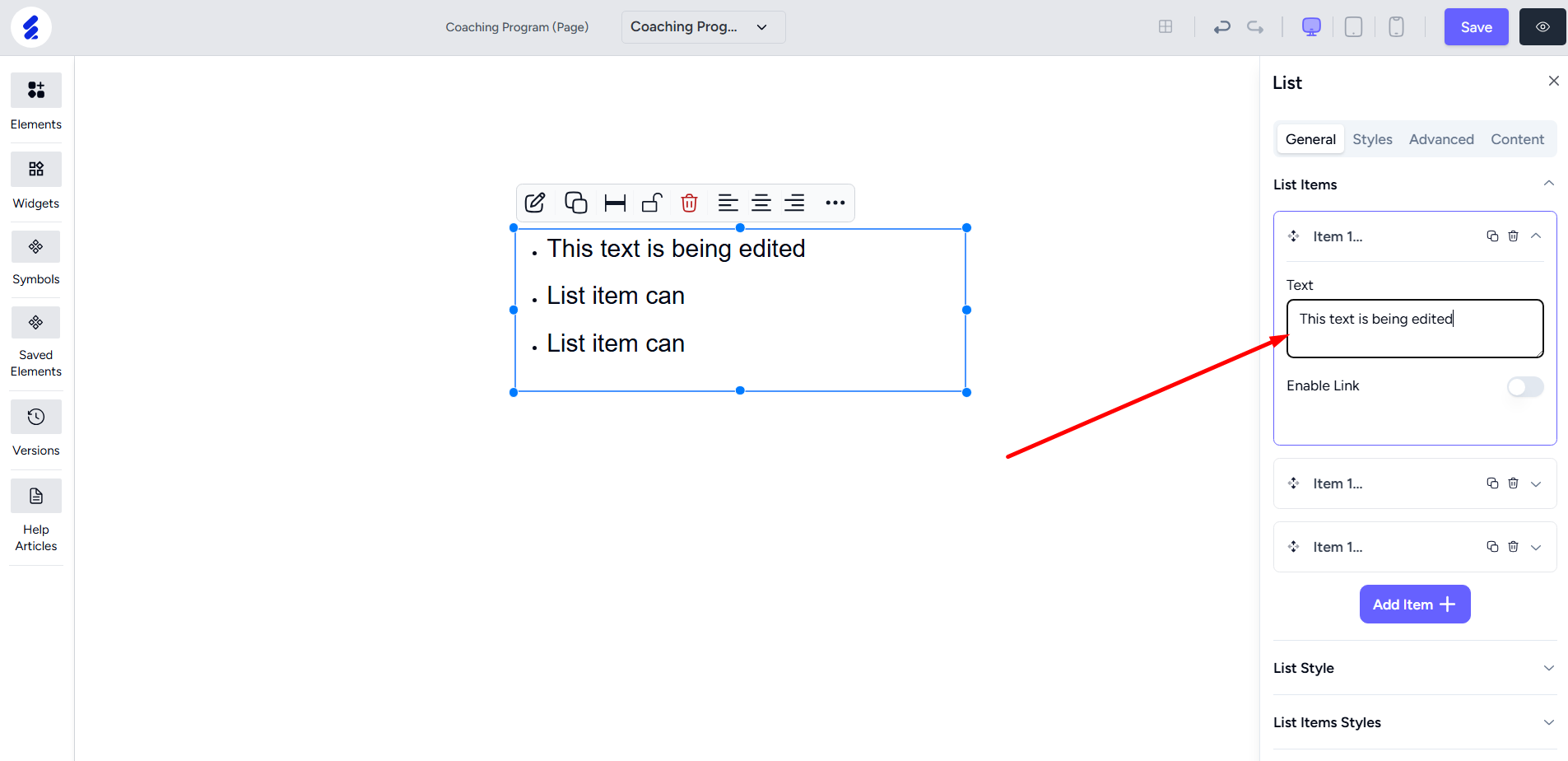Open the Saved Elements panel icon
The image size is (1568, 761).
36,322
